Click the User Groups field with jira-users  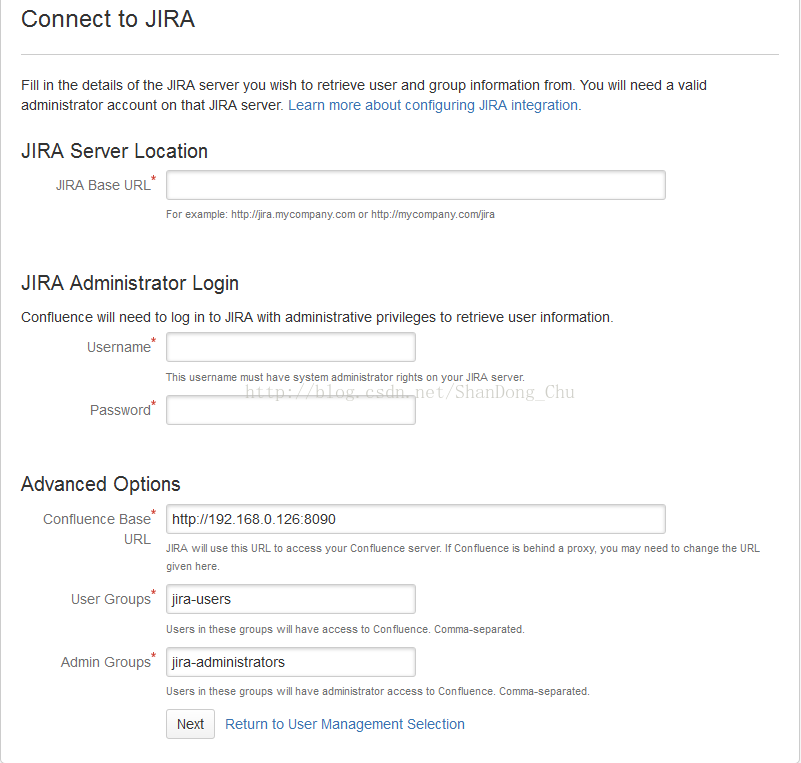(291, 599)
